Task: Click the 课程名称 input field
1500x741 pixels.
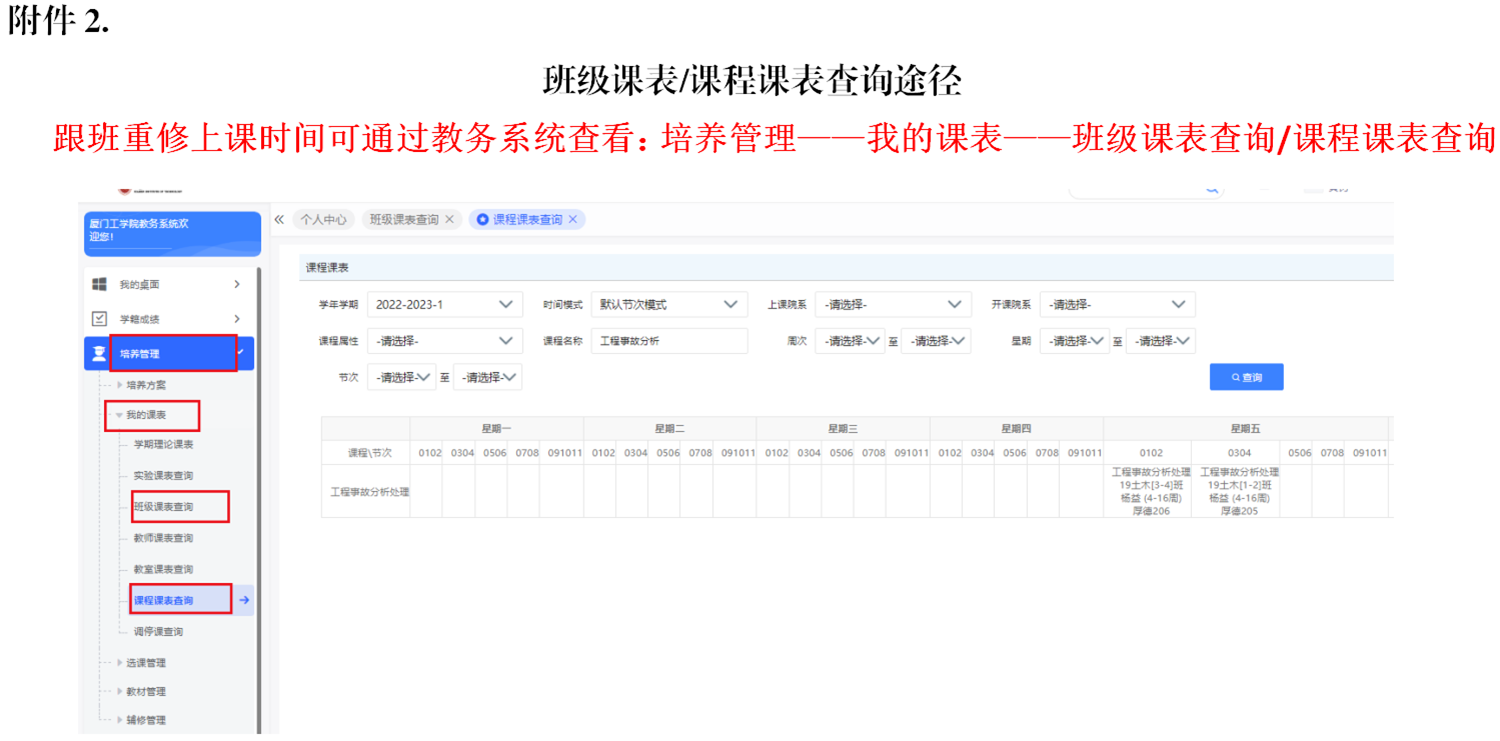Action: pyautogui.click(x=669, y=341)
